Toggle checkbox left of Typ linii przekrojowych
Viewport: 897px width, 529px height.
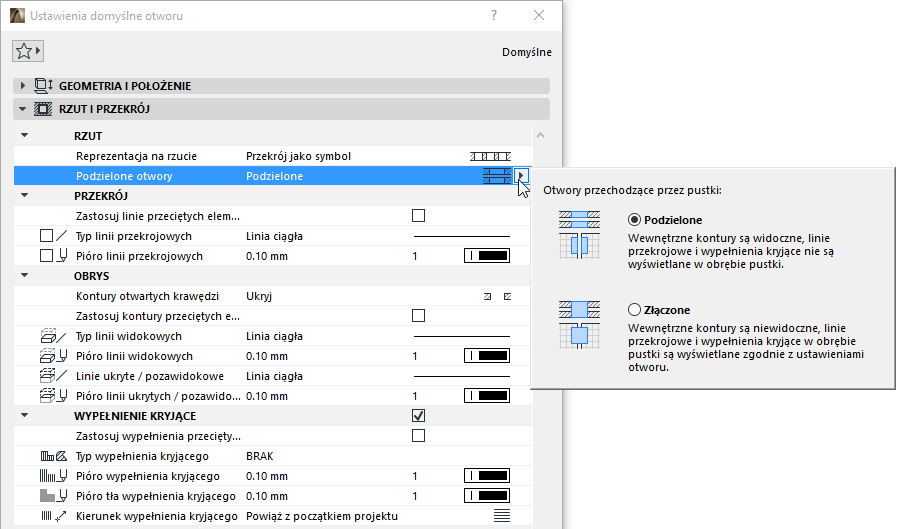(46, 236)
